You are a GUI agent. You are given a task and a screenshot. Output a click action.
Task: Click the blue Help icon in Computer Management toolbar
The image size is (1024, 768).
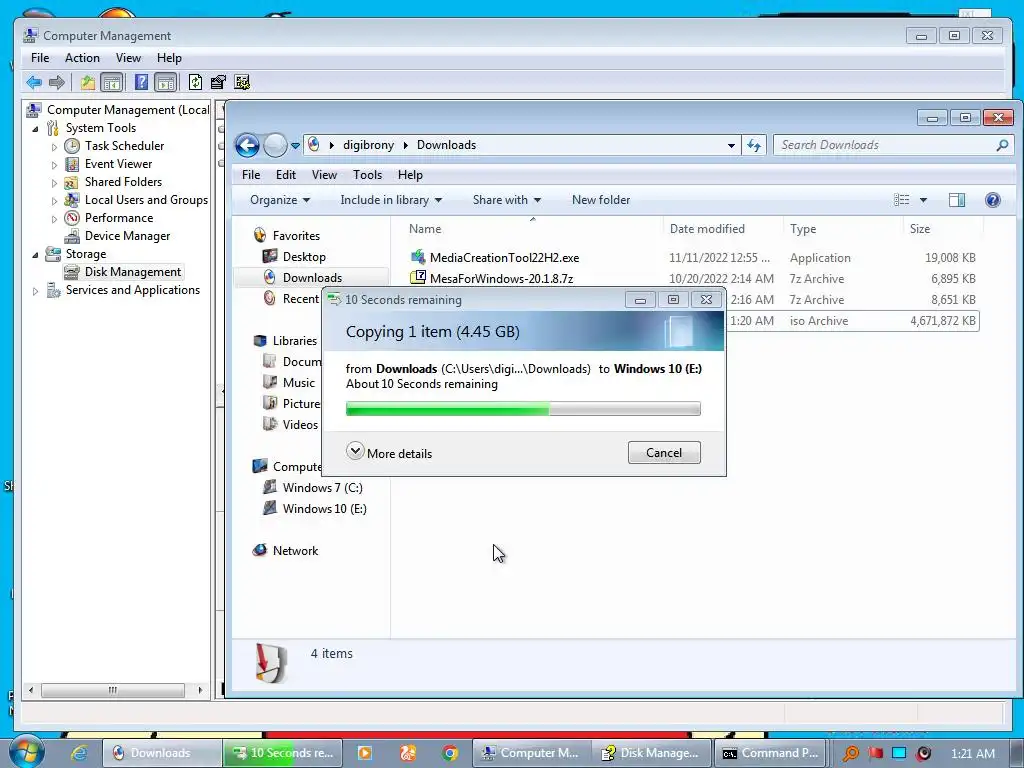point(140,82)
